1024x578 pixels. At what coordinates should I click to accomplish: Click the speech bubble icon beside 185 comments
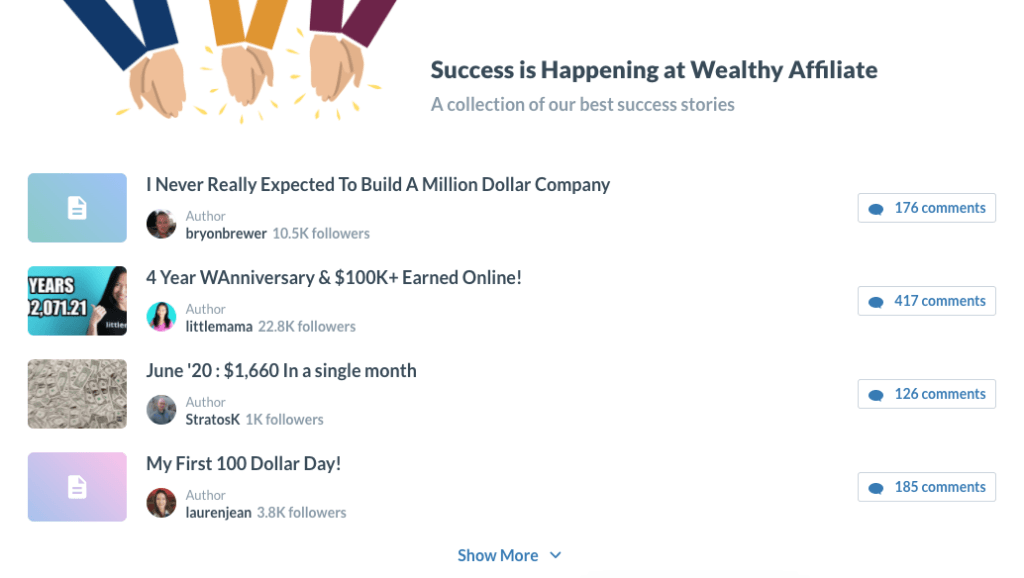tap(876, 488)
